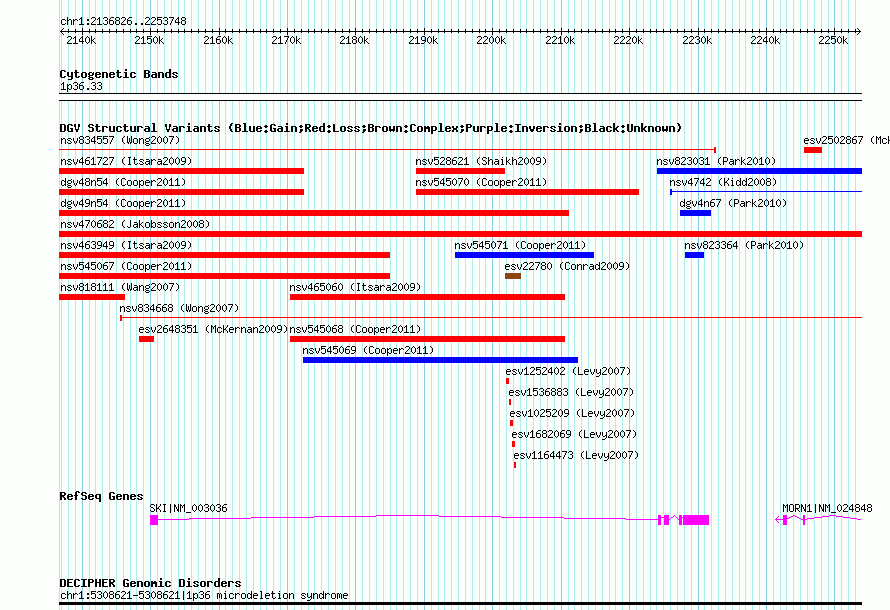890x610 pixels.
Task: Open the nsv465060 (Itsara2009) label
Action: coord(355,287)
